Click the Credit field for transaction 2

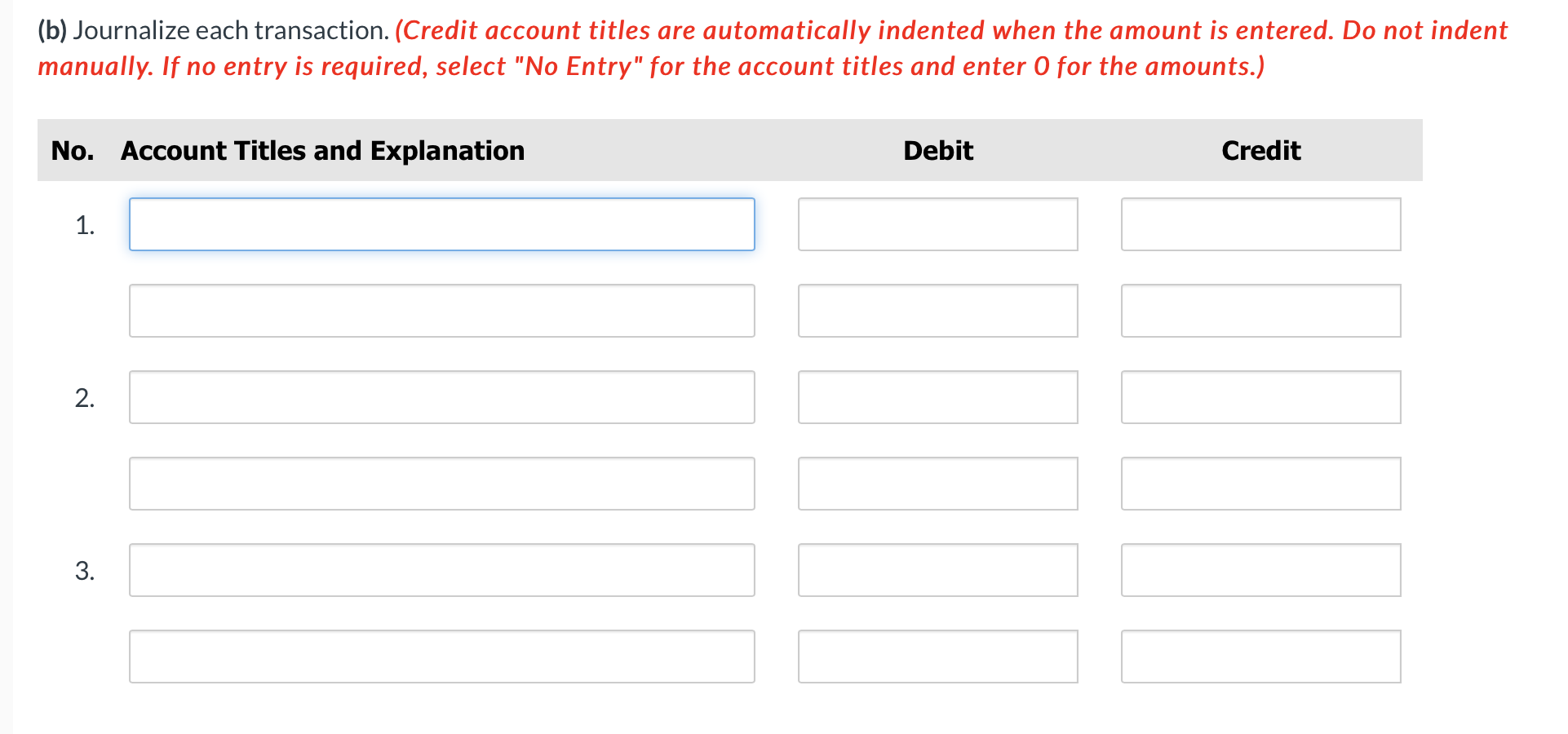point(1260,397)
